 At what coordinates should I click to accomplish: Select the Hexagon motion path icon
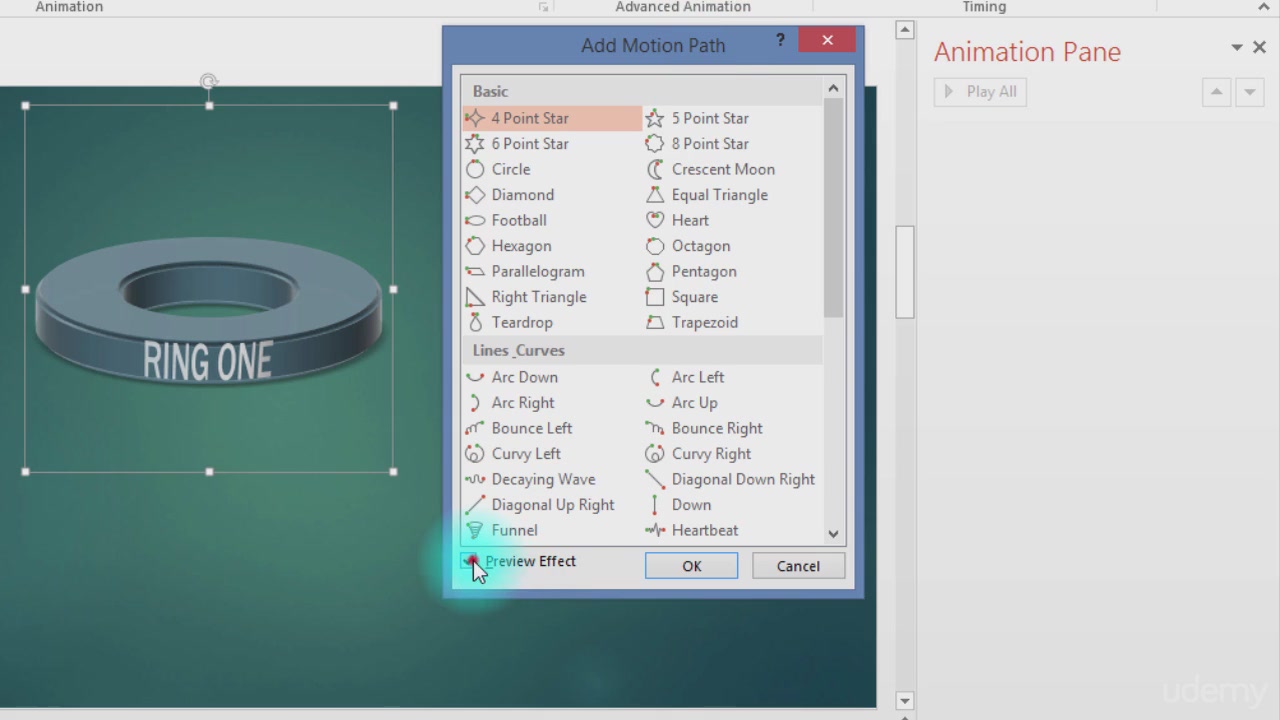pyautogui.click(x=475, y=246)
